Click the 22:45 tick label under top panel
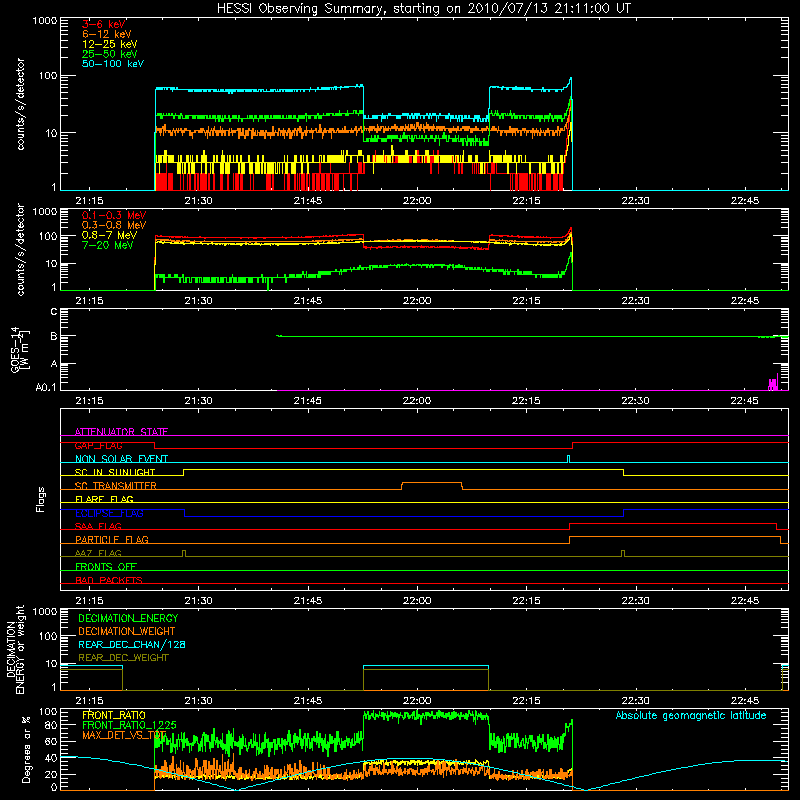The image size is (800, 800). (745, 201)
